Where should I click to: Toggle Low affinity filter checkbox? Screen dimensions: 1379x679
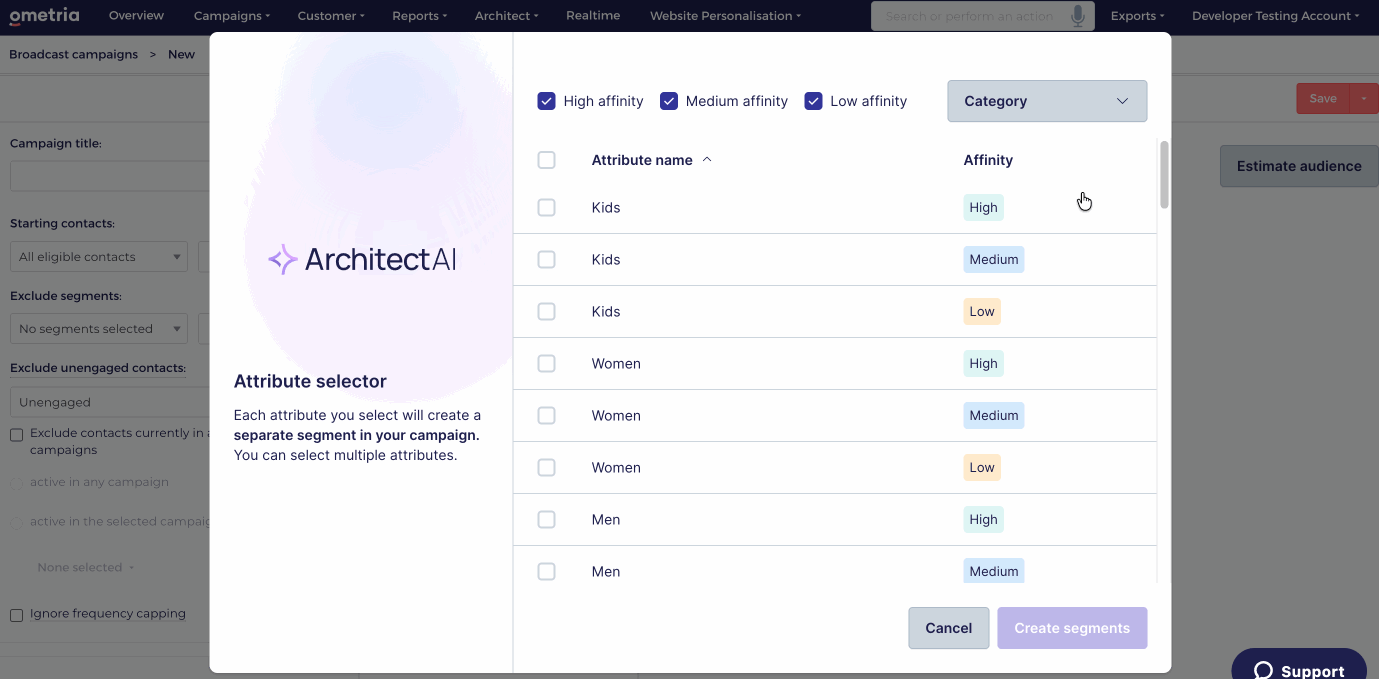[813, 101]
